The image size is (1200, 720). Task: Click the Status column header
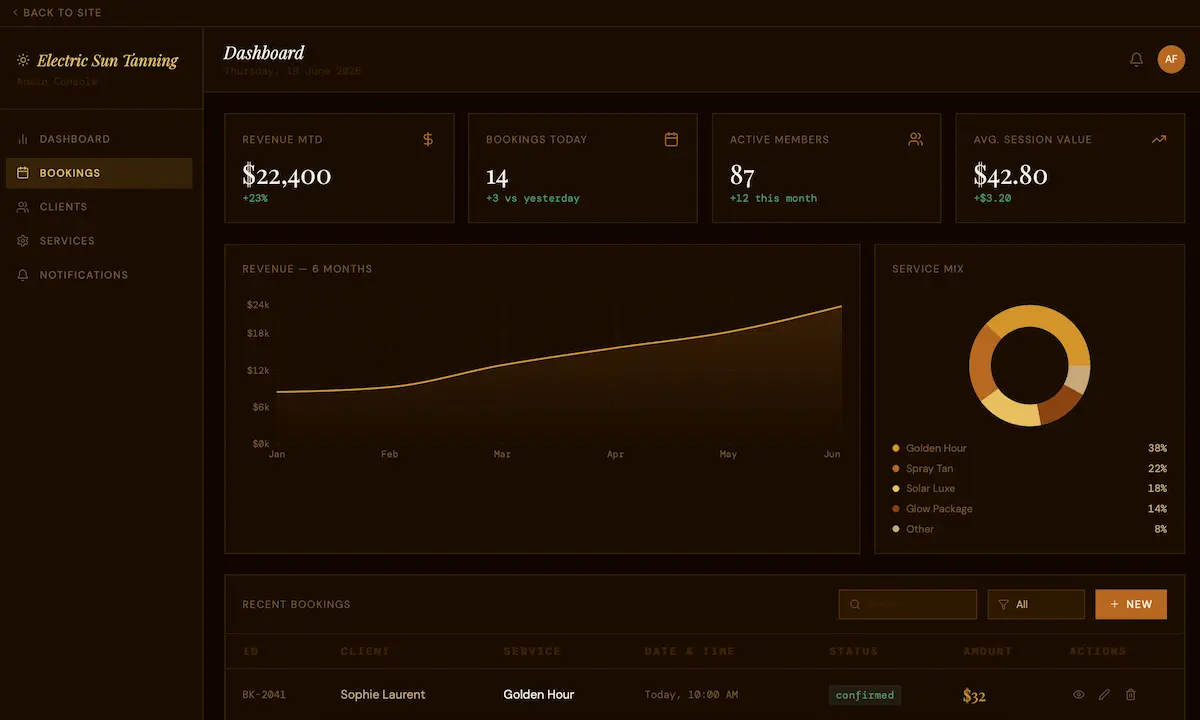[854, 651]
